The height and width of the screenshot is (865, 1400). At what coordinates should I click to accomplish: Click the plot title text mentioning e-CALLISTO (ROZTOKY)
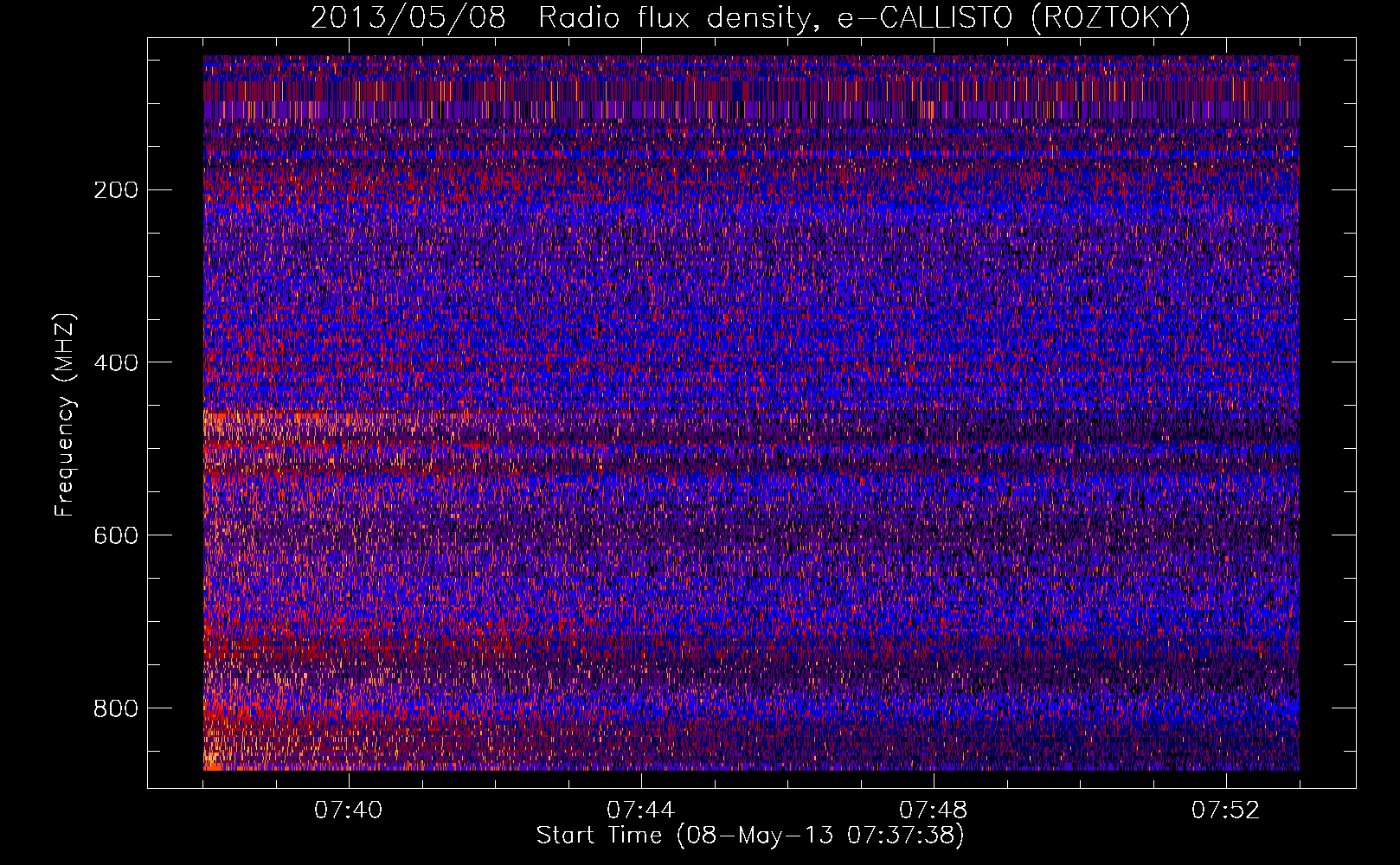tap(750, 17)
